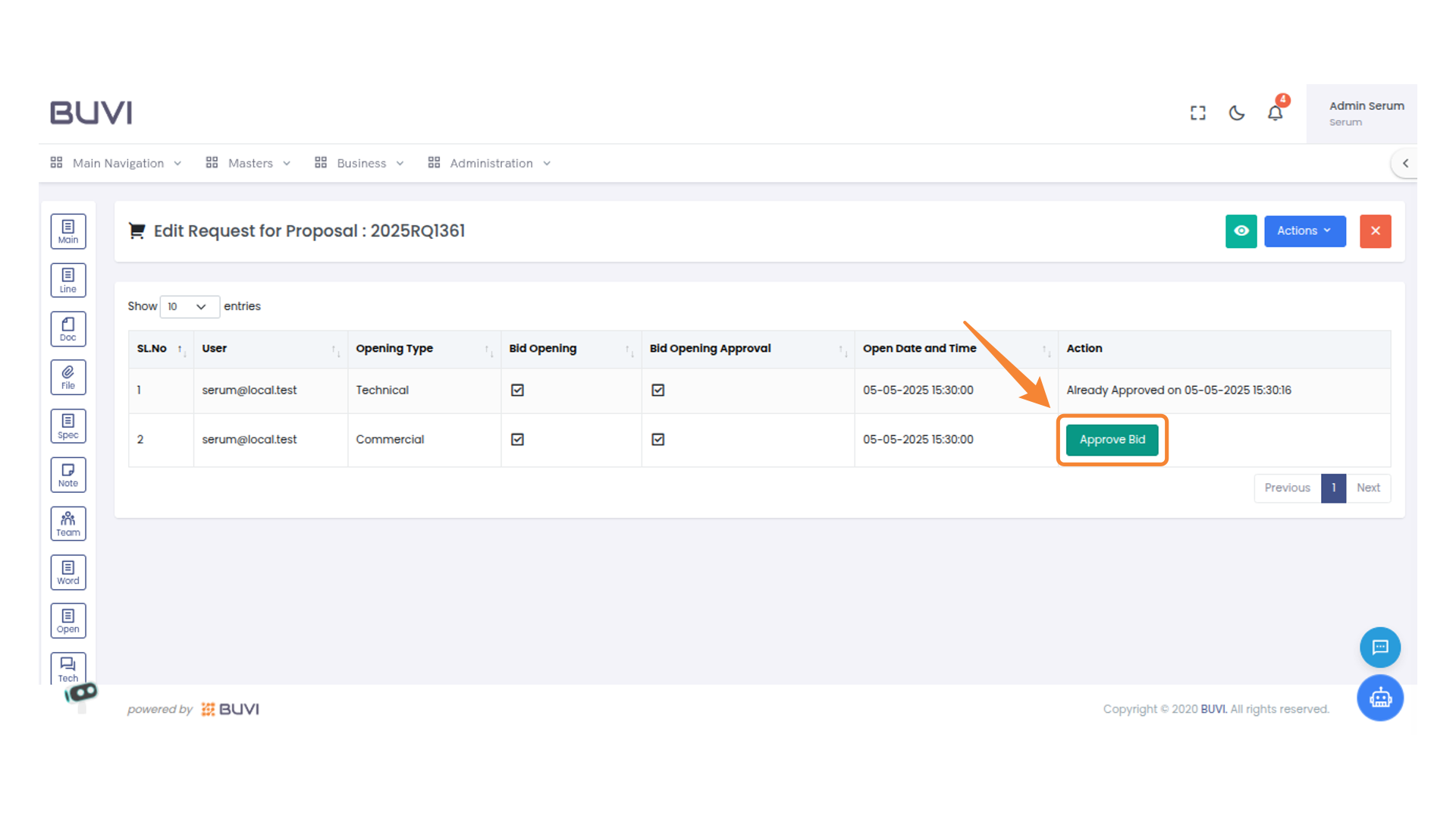Switch to dark mode moon icon

tap(1236, 113)
